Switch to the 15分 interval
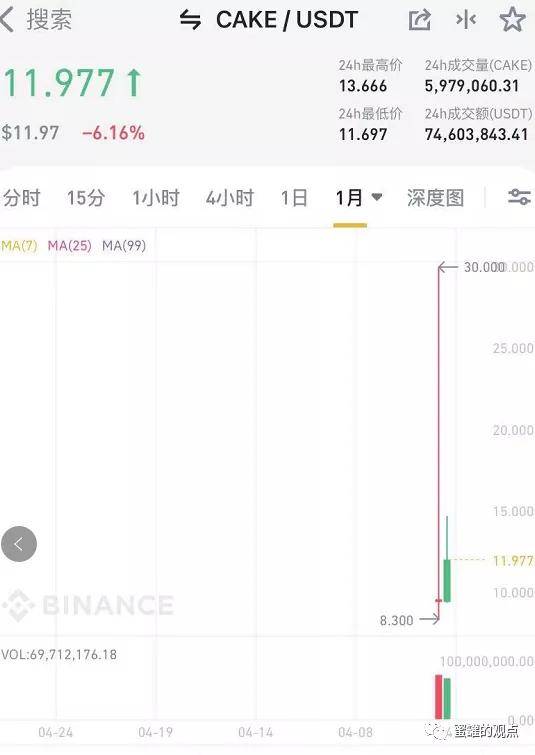 point(86,198)
